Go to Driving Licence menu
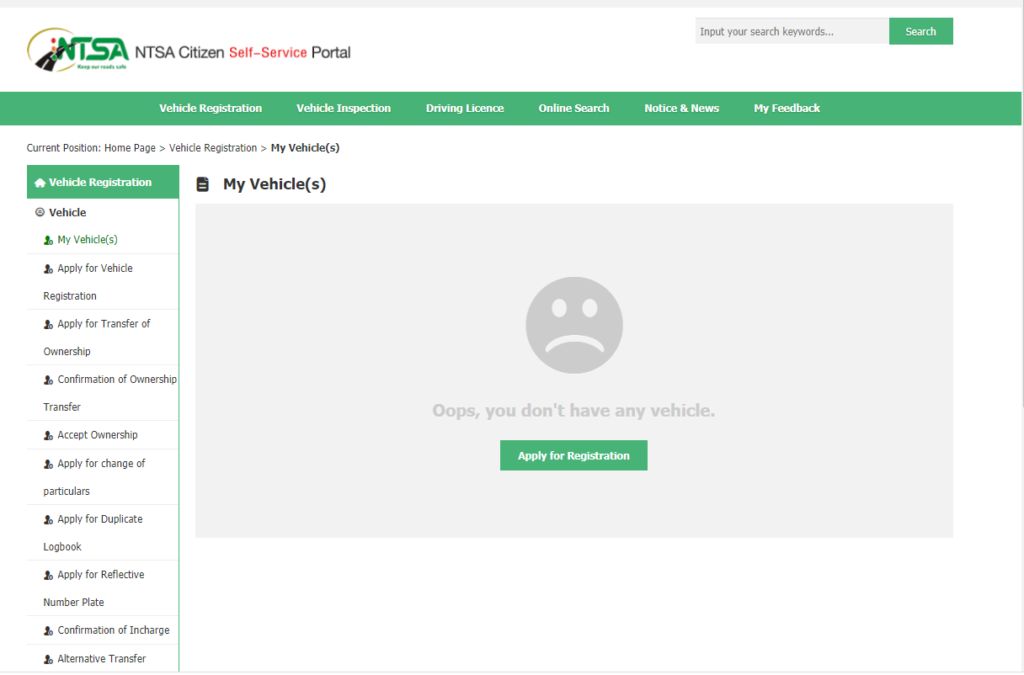This screenshot has height=675, width=1024. (464, 108)
